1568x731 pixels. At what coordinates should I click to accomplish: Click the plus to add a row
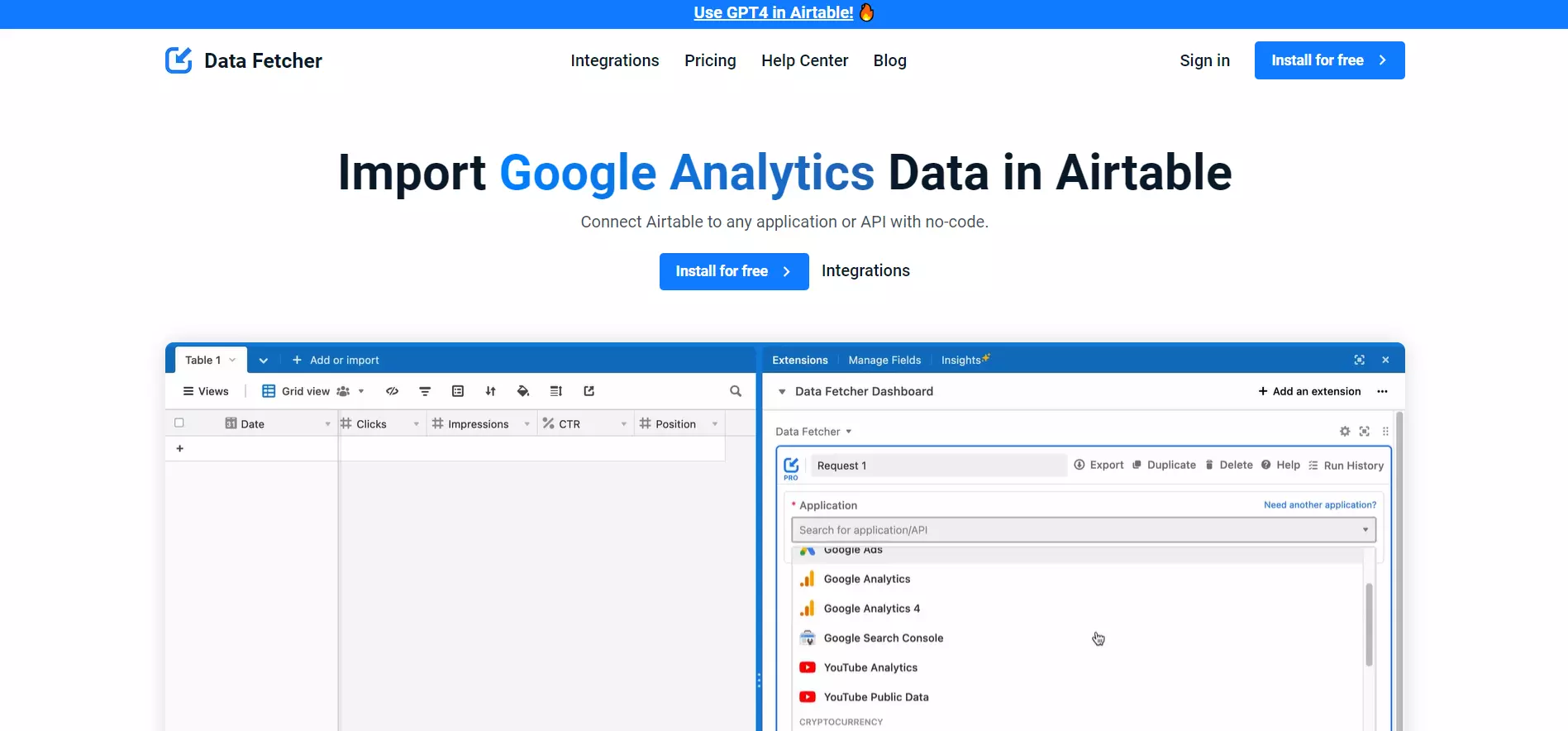click(x=179, y=448)
